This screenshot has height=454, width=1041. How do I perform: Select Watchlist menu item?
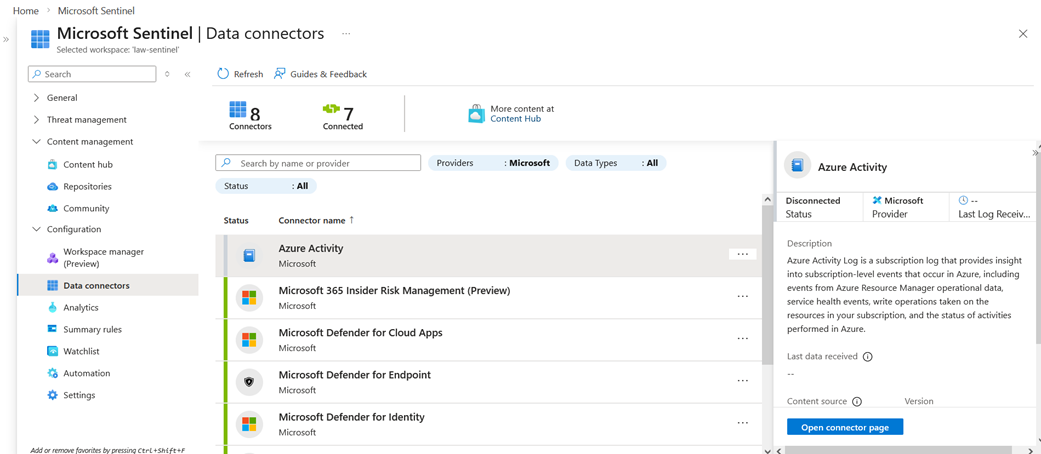[82, 351]
